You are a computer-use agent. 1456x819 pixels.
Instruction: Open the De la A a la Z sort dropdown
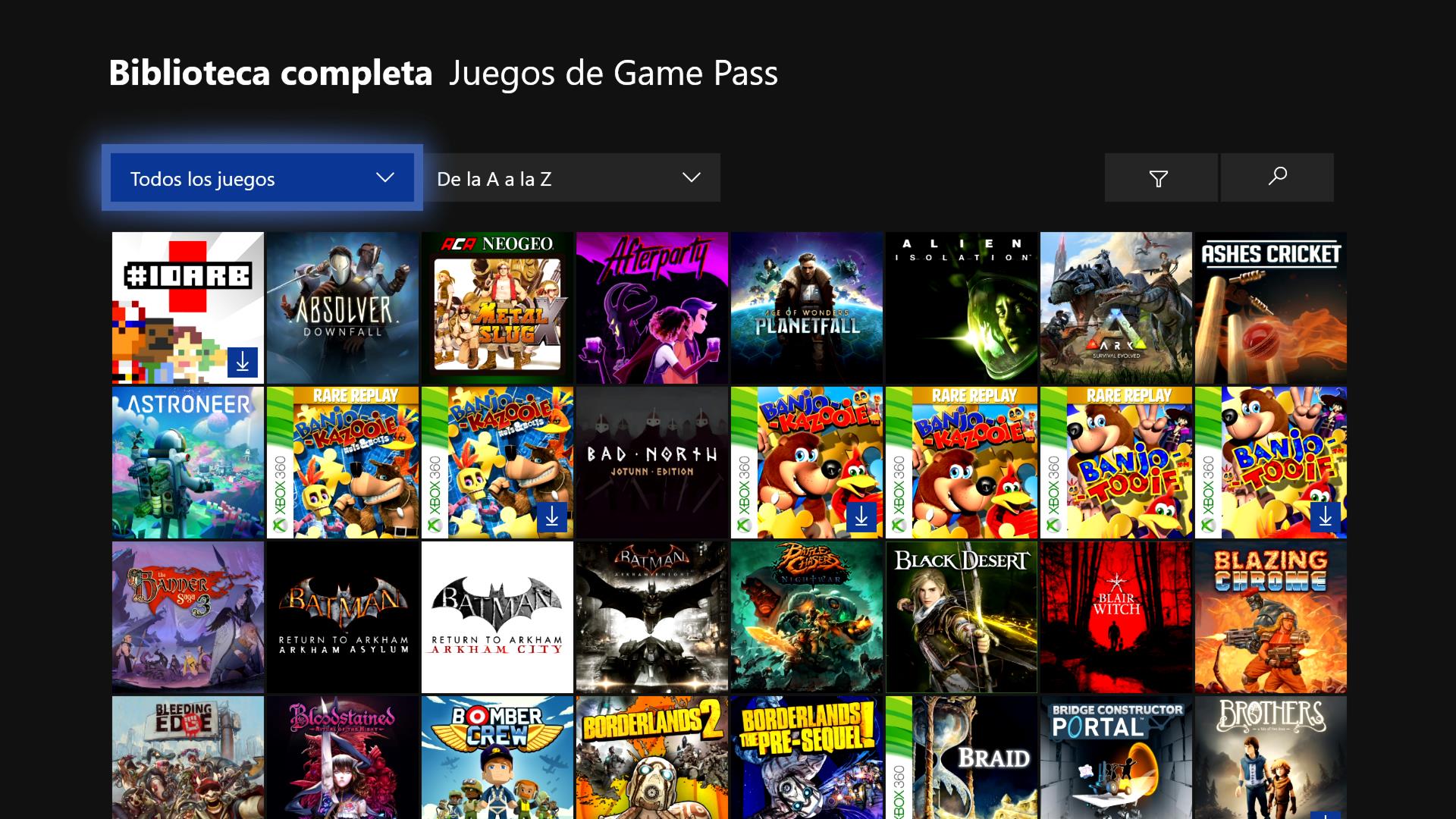click(570, 178)
